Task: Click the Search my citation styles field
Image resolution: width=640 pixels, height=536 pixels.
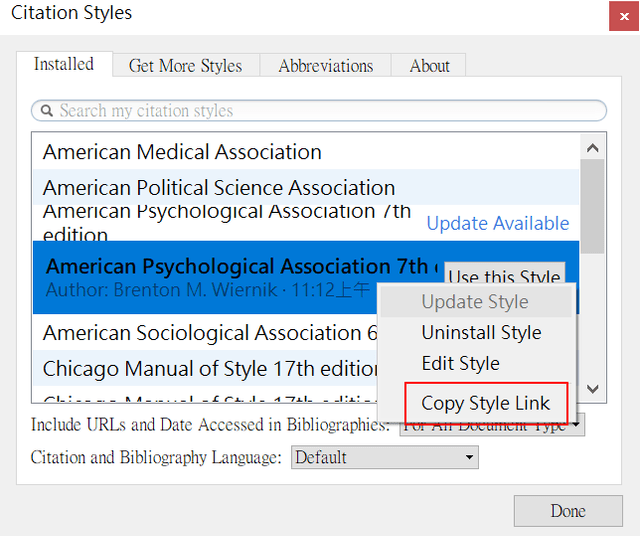Action: 319,111
